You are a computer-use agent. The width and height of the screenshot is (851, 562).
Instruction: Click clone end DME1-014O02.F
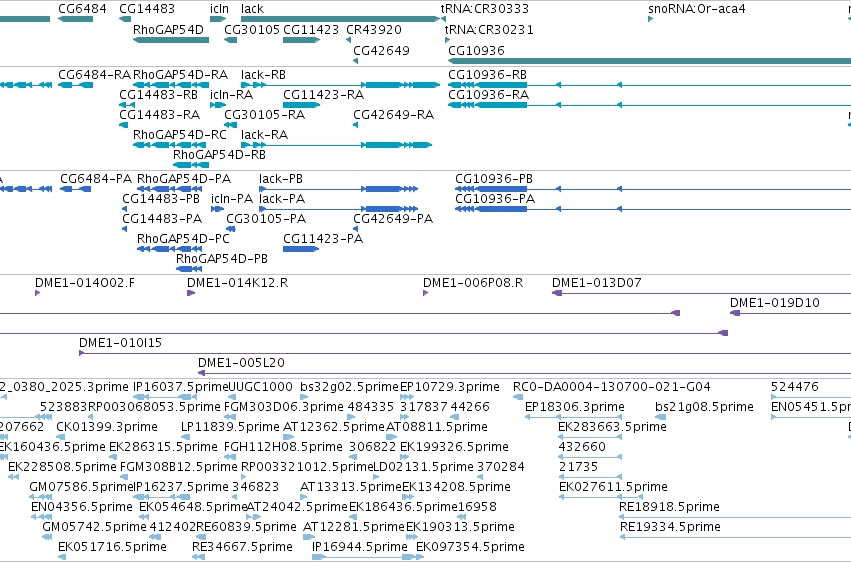pyautogui.click(x=85, y=283)
